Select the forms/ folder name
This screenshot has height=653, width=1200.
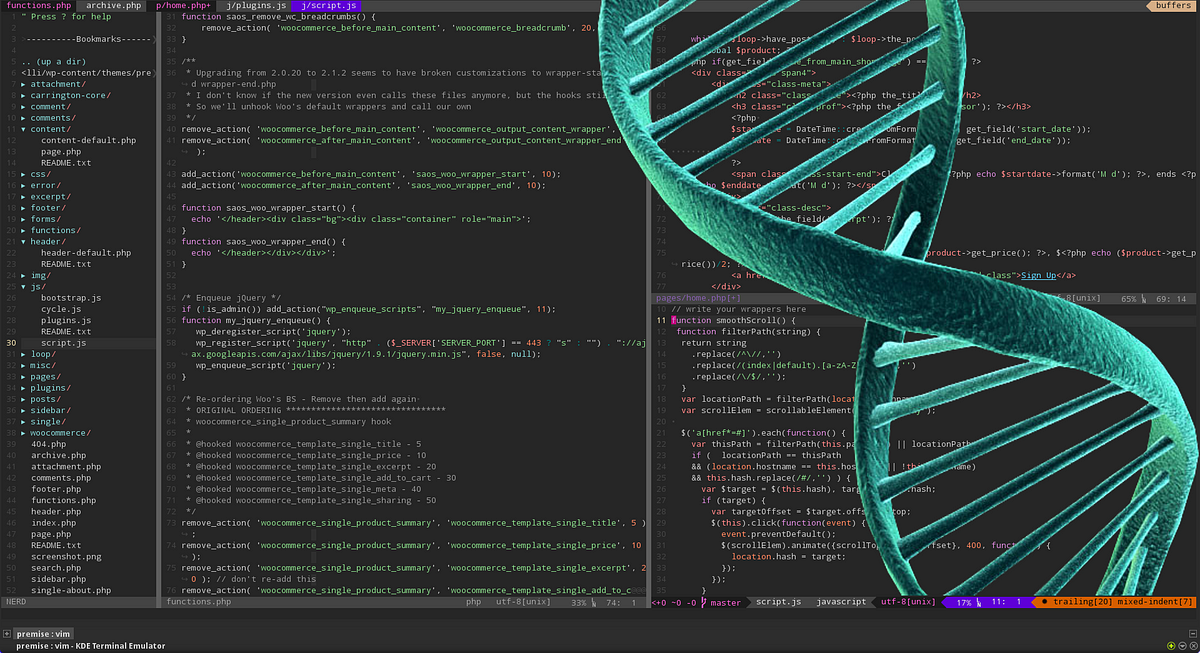45,219
